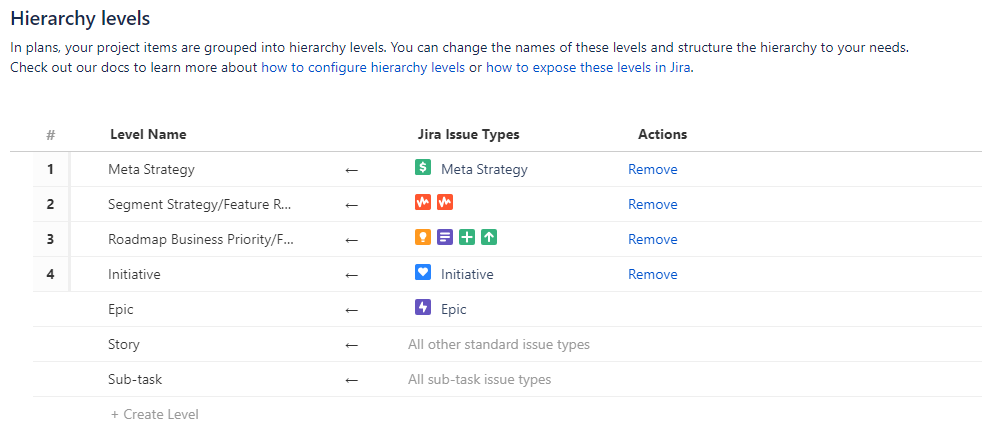The height and width of the screenshot is (426, 982).
Task: Remove the Segment Strategy/Feature level
Action: [x=652, y=204]
